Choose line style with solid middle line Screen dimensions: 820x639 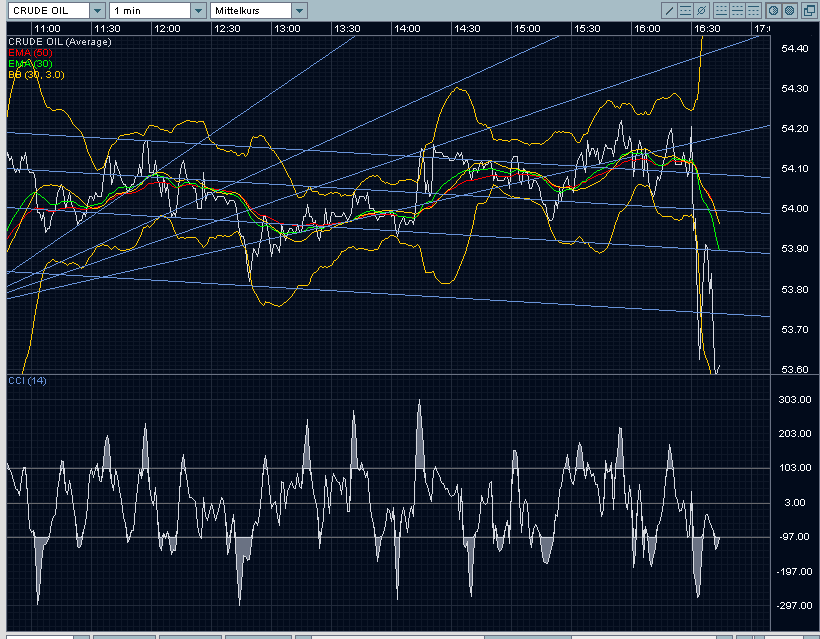(737, 10)
